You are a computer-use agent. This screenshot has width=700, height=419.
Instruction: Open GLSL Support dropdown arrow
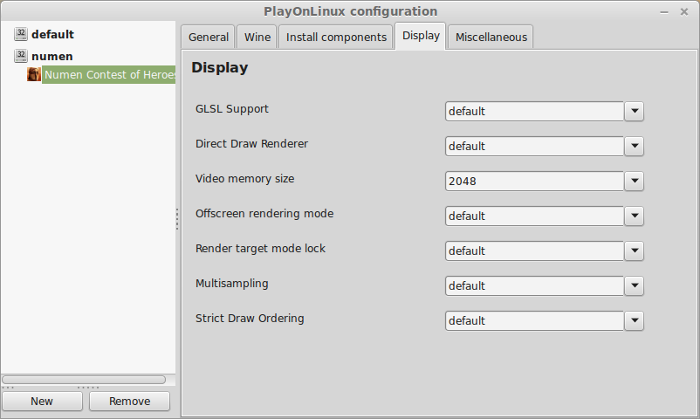point(634,111)
